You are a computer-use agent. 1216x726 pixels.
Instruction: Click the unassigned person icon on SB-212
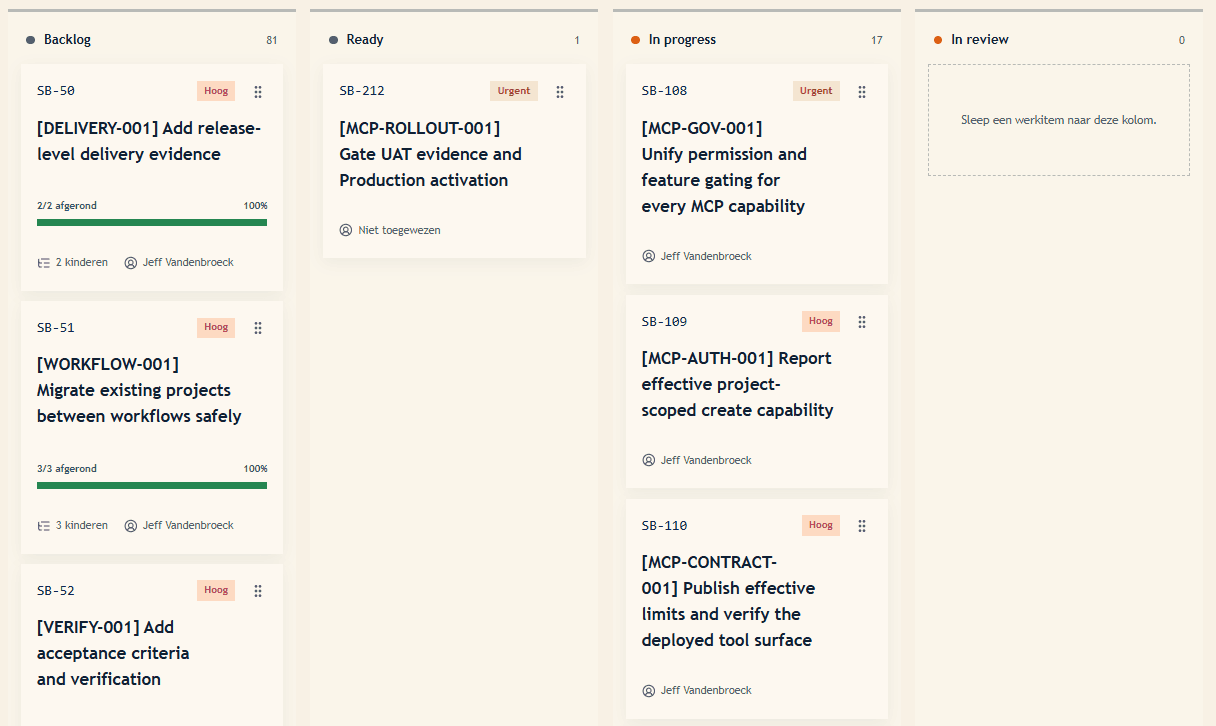tap(346, 230)
